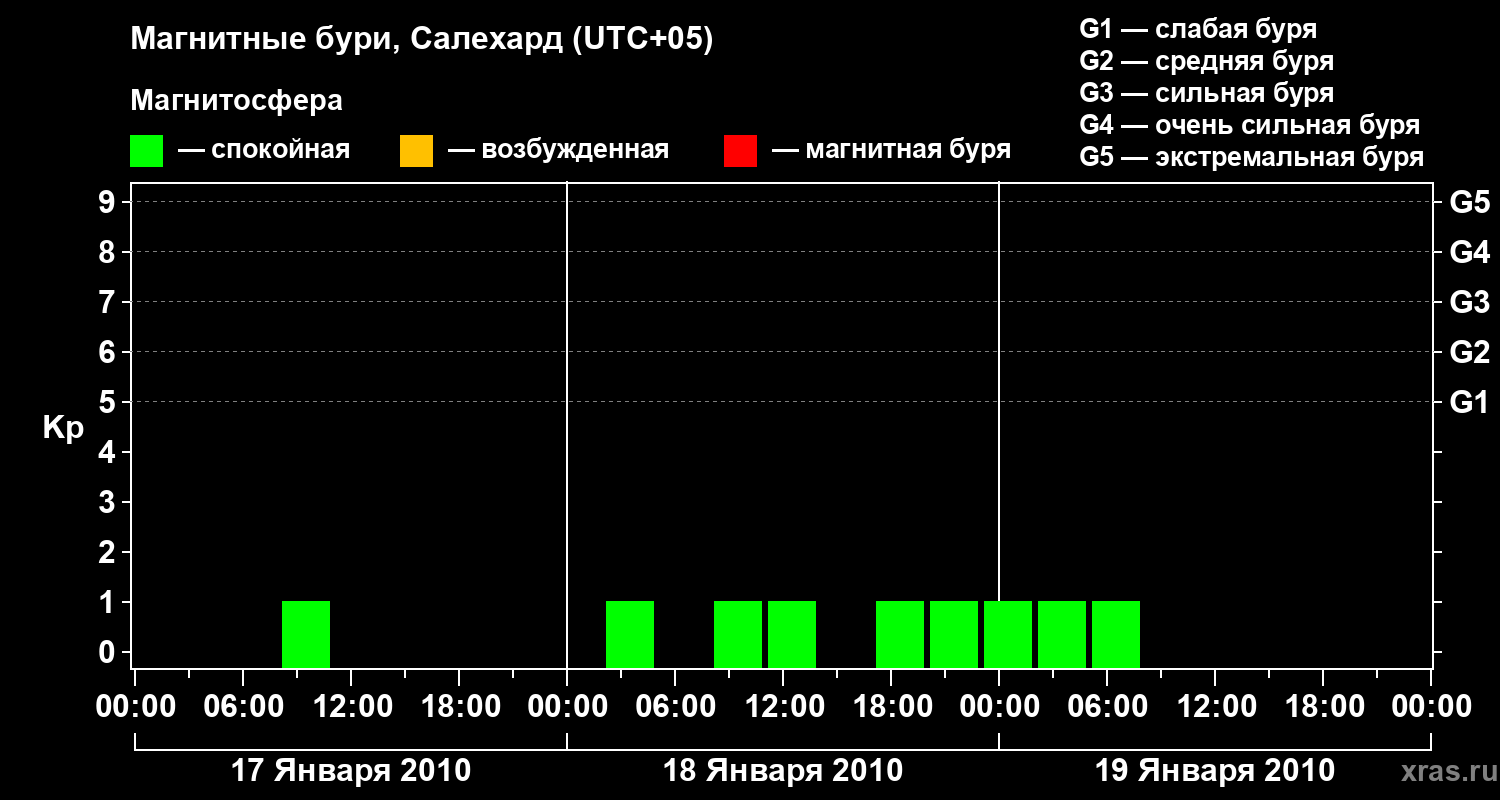Screen dimensions: 1500x800
Task: Click the 08:00–11:00 green bar on 18 January
Action: (x=738, y=634)
